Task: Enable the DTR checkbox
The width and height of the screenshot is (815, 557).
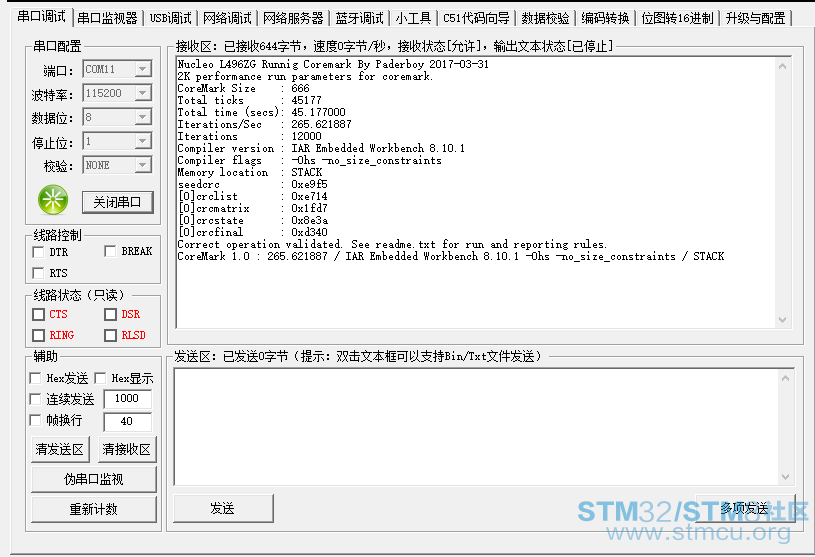Action: (x=38, y=252)
